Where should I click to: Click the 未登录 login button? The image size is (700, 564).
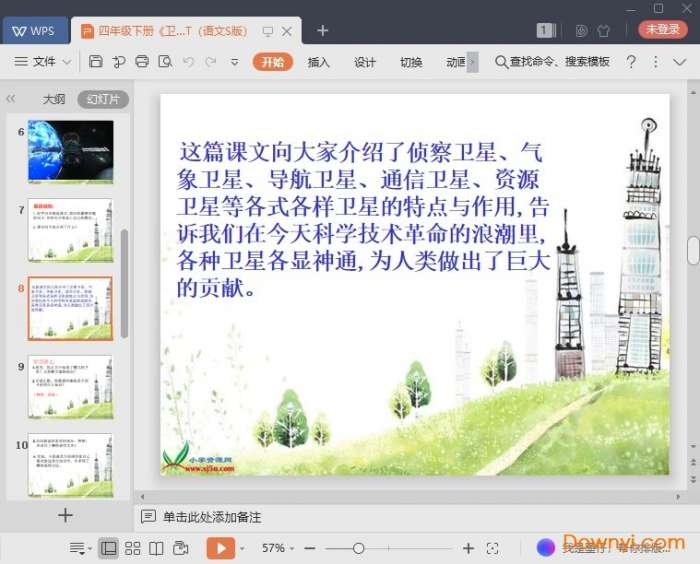click(x=662, y=30)
